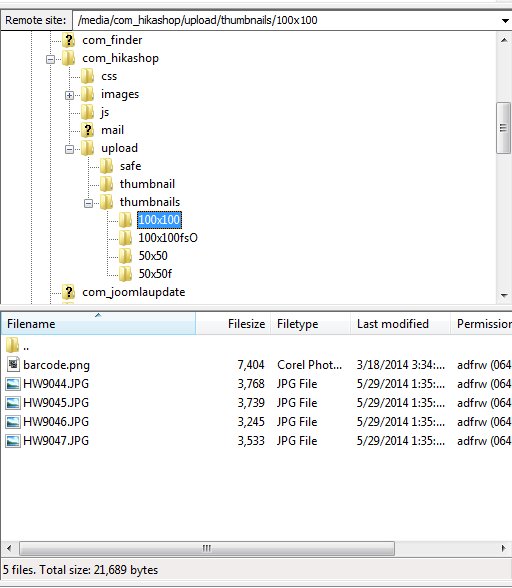Screen dimensions: 512x588
Task: Click the safe folder icon
Action: click(x=107, y=166)
